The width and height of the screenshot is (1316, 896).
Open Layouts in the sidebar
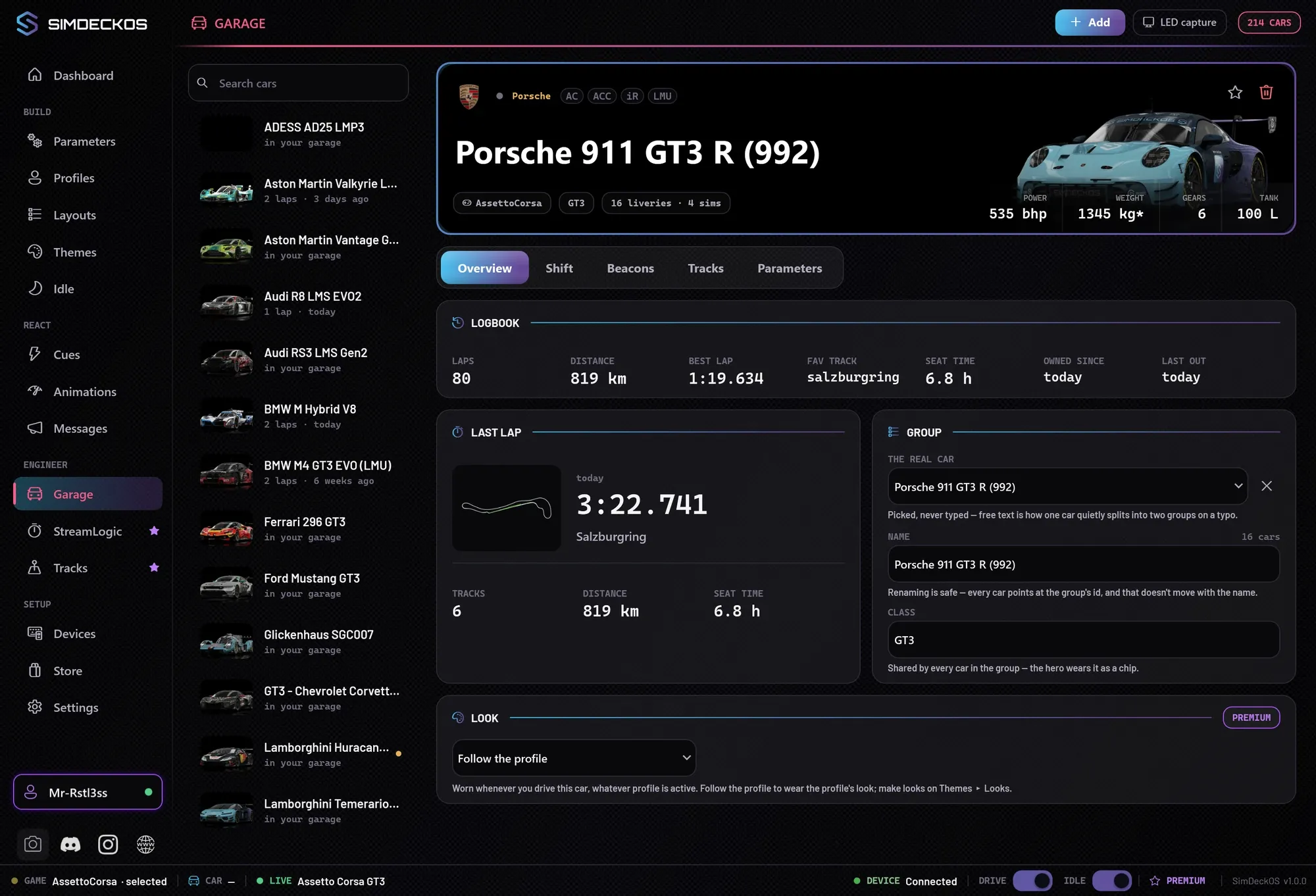pyautogui.click(x=88, y=215)
